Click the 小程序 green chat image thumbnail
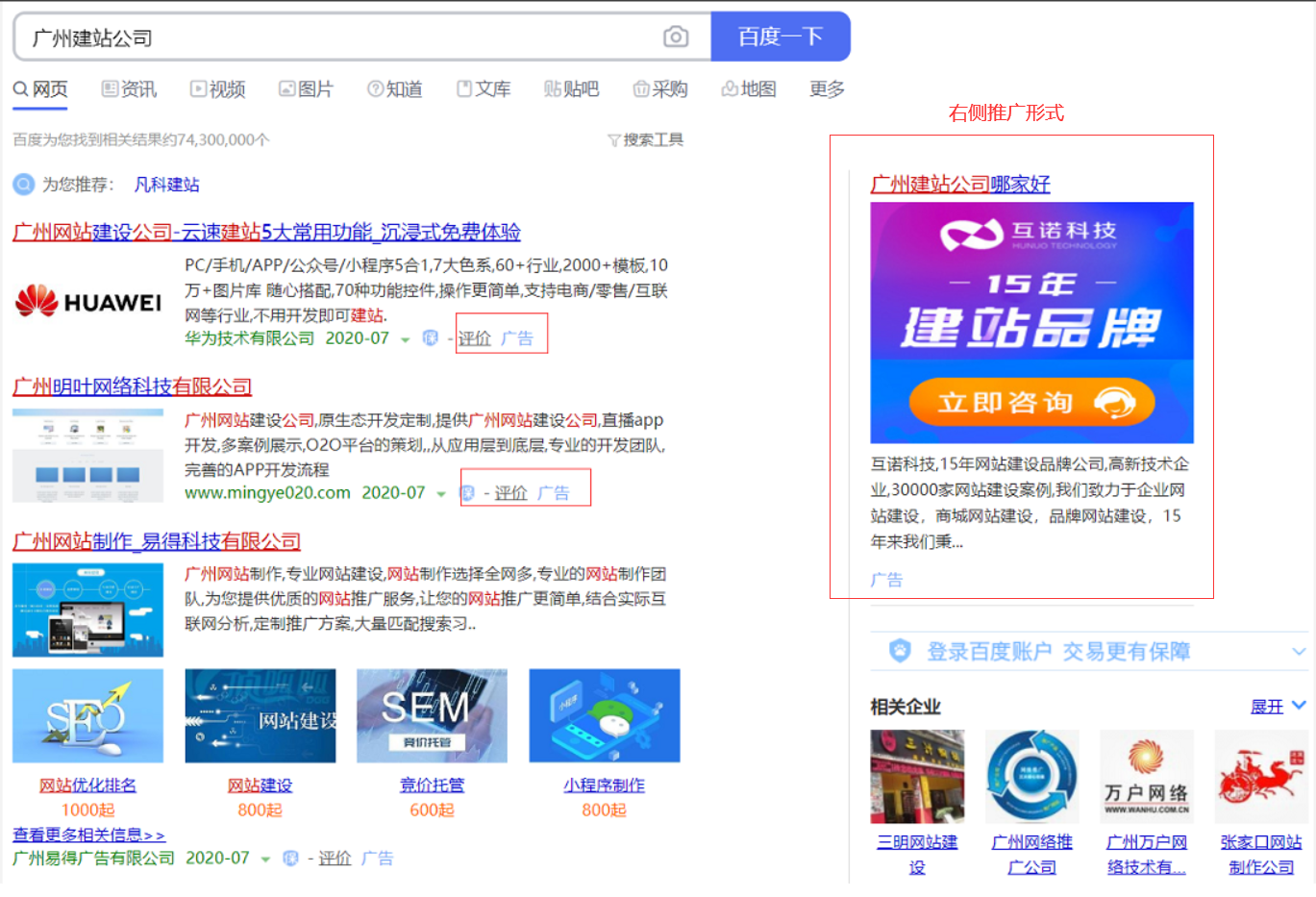Viewport: 1316px width, 897px height. (605, 716)
